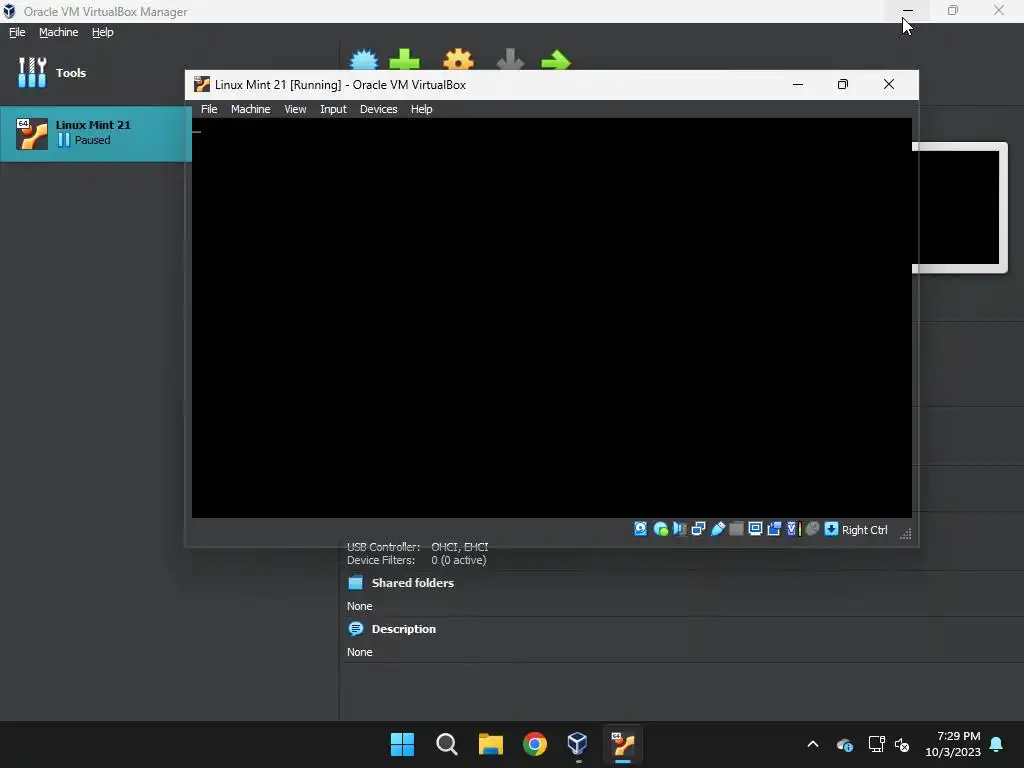Open the View menu in VM window
Viewport: 1024px width, 768px height.
(x=295, y=109)
